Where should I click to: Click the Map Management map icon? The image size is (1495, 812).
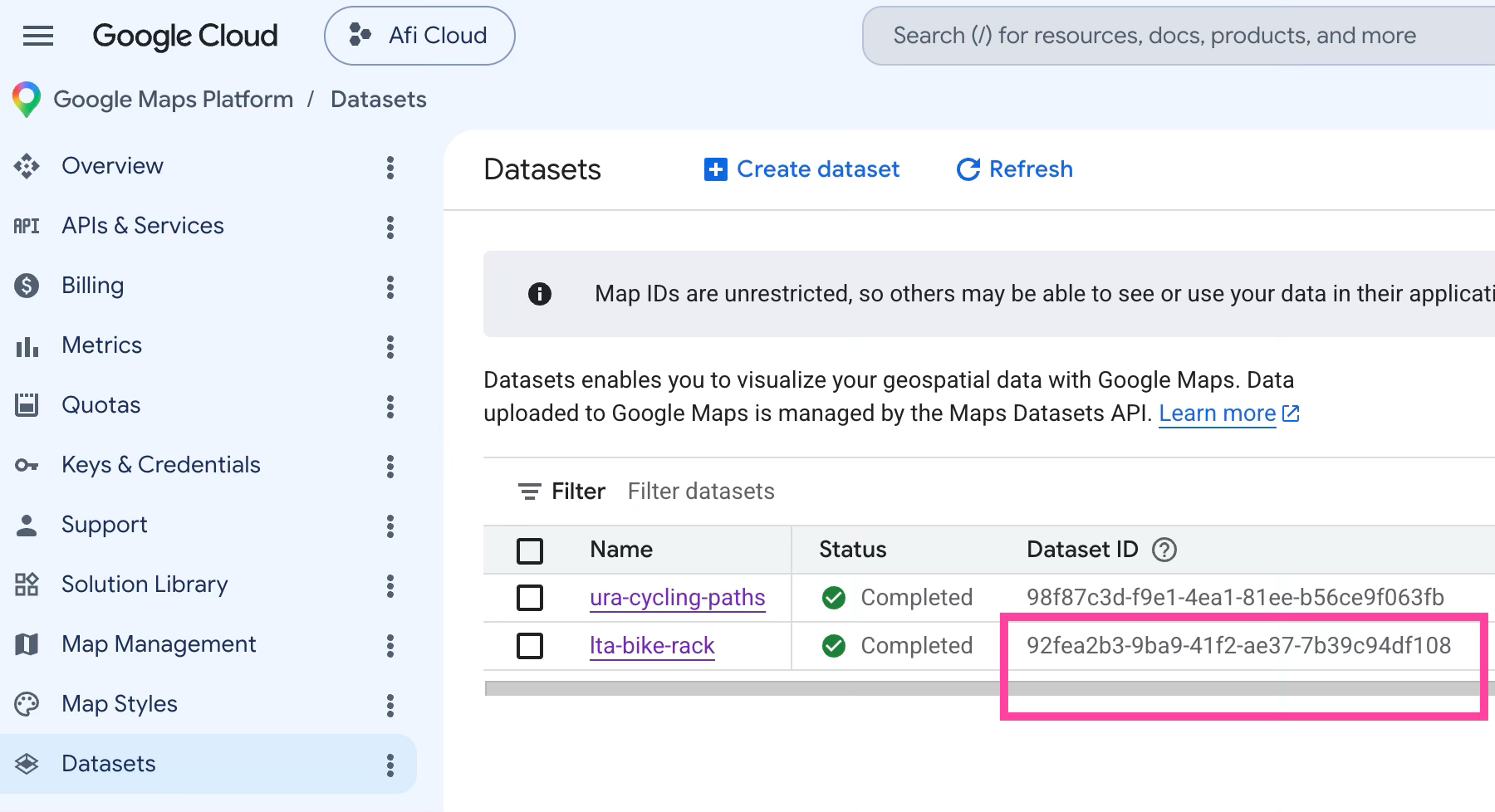click(x=27, y=644)
